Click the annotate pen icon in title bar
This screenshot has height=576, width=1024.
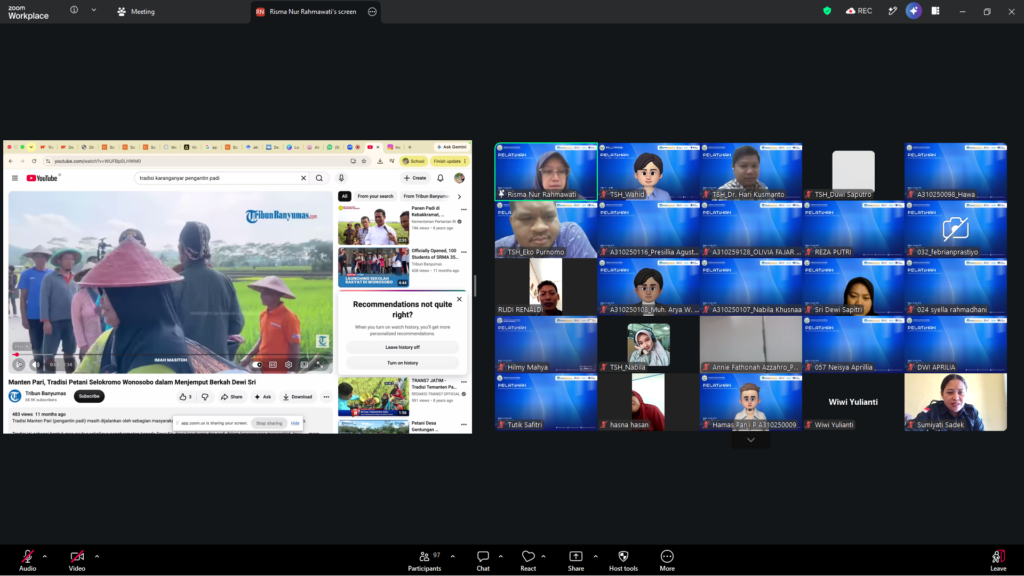point(892,11)
